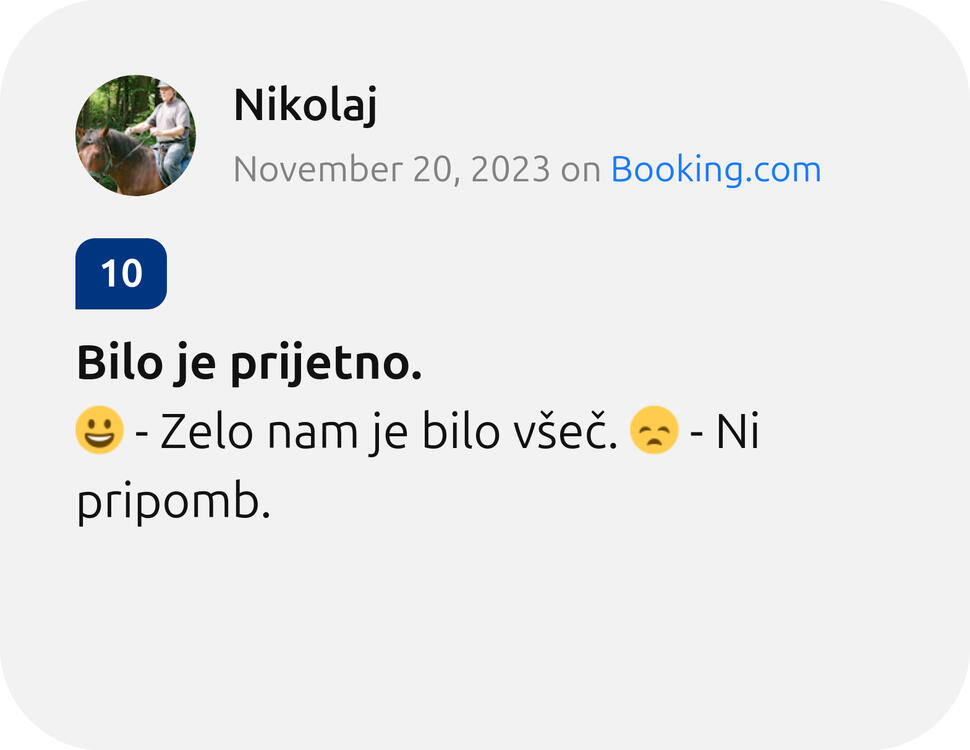The width and height of the screenshot is (970, 750).
Task: Click the horse in the avatar photo
Action: pyautogui.click(x=112, y=160)
